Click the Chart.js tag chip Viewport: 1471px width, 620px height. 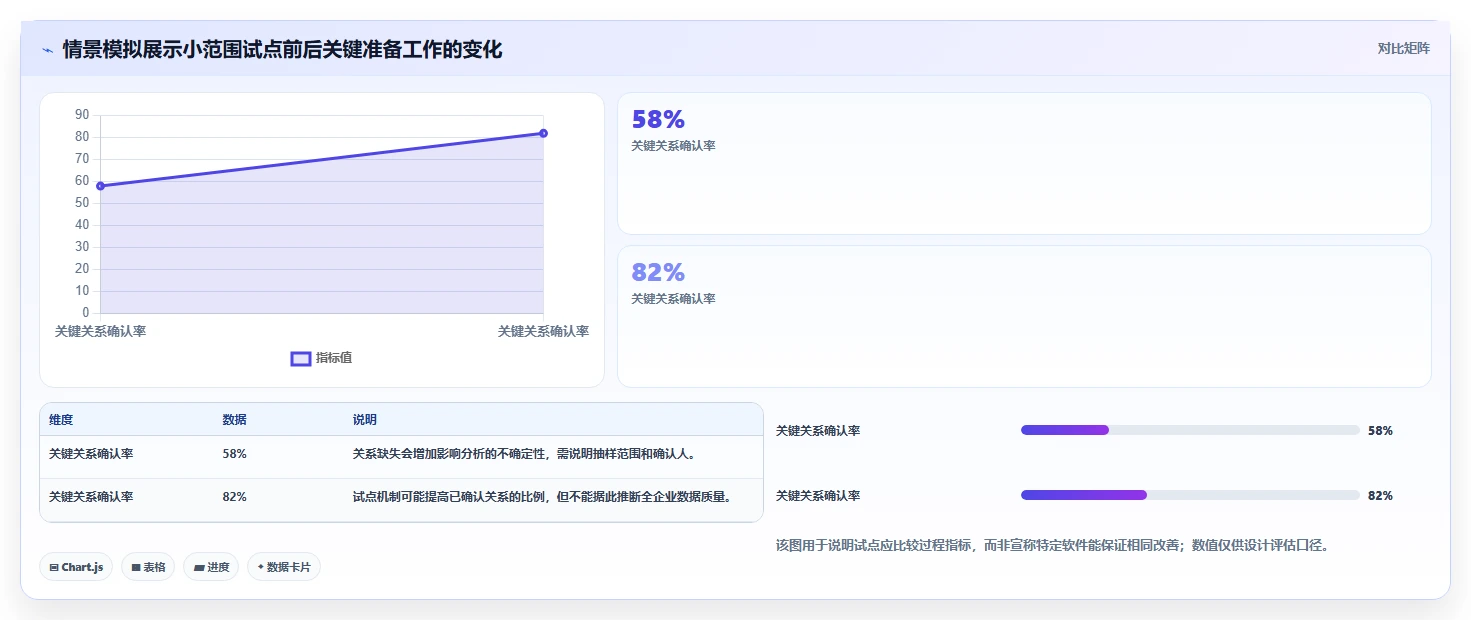pos(76,567)
